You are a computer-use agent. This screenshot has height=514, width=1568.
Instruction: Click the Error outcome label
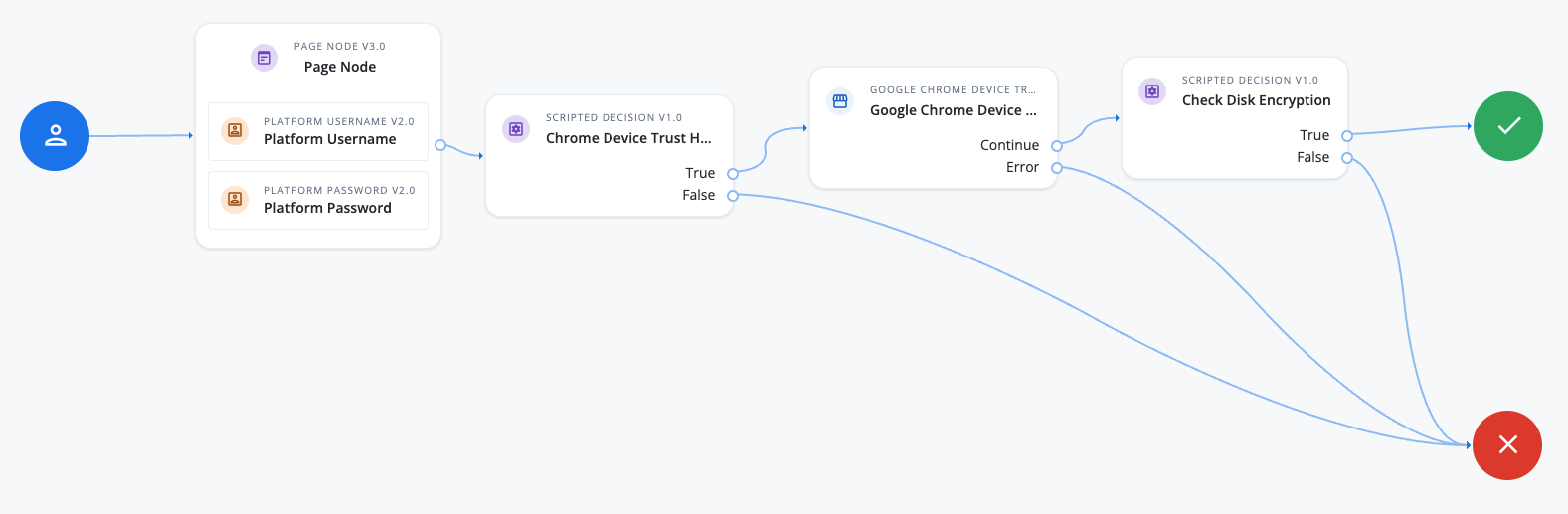pyautogui.click(x=1022, y=167)
